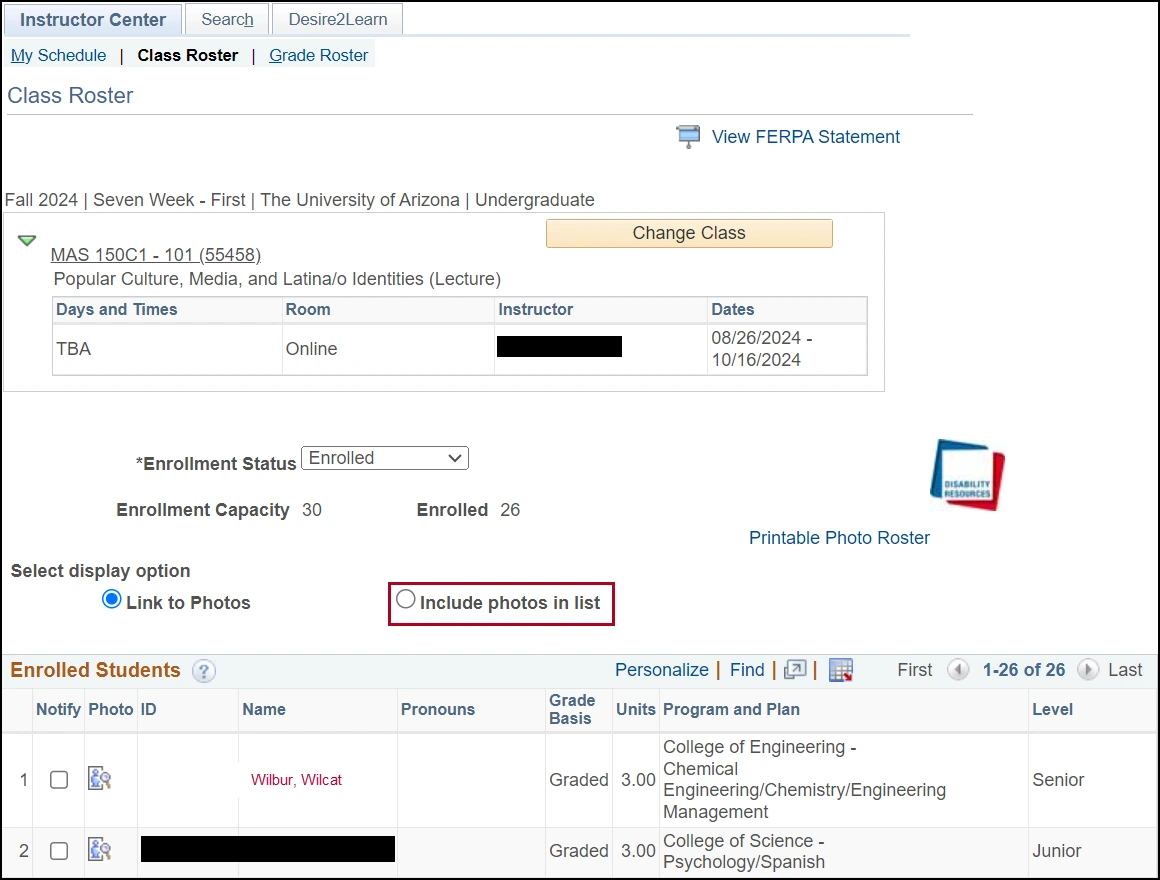Viewport: 1160px width, 880px height.
Task: Sort by the Units column header
Action: [x=635, y=709]
